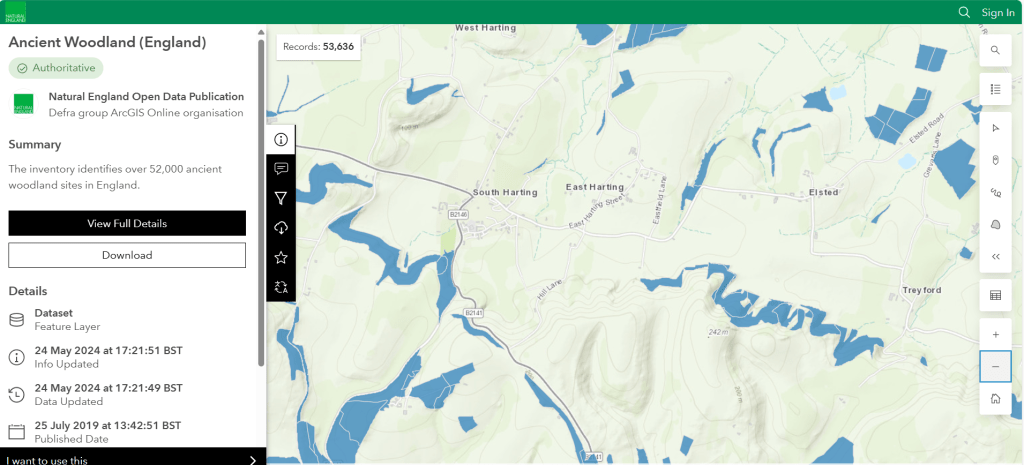1024x465 pixels.
Task: Zoom out on the map
Action: click(995, 366)
